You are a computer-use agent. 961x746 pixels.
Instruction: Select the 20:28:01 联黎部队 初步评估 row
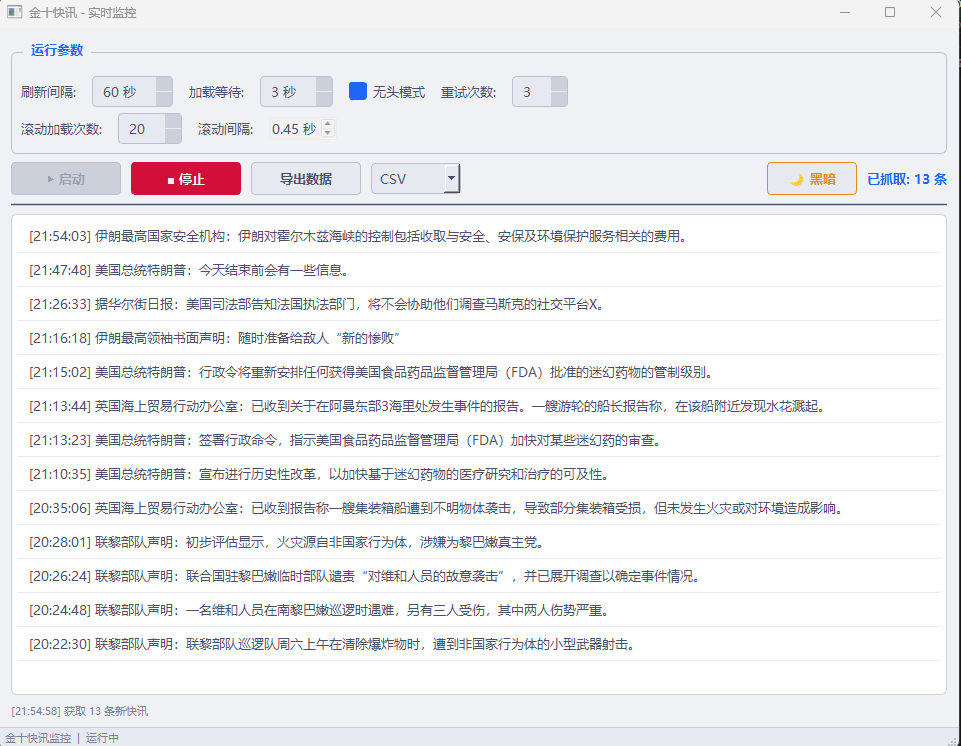(x=479, y=542)
